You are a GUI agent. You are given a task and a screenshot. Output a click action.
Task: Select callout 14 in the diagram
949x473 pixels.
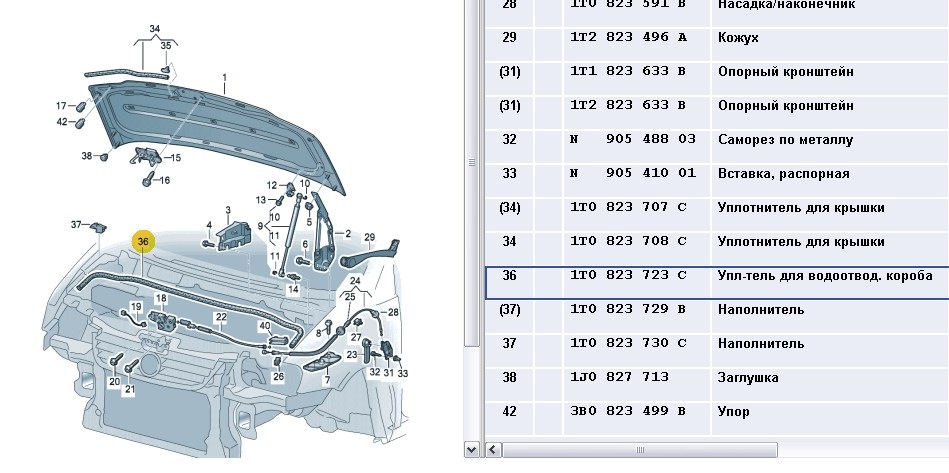pyautogui.click(x=293, y=290)
